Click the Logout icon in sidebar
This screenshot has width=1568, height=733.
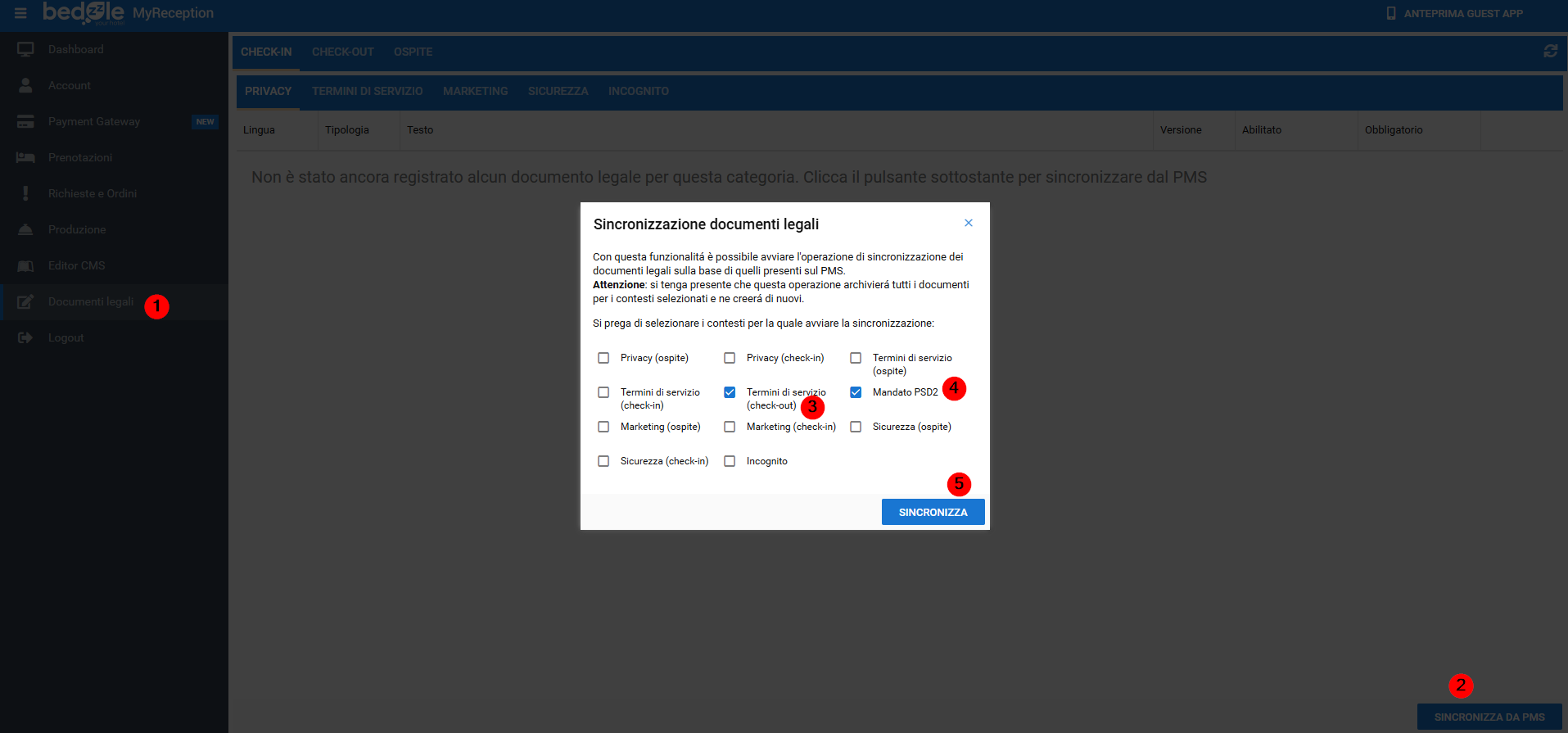tap(25, 337)
